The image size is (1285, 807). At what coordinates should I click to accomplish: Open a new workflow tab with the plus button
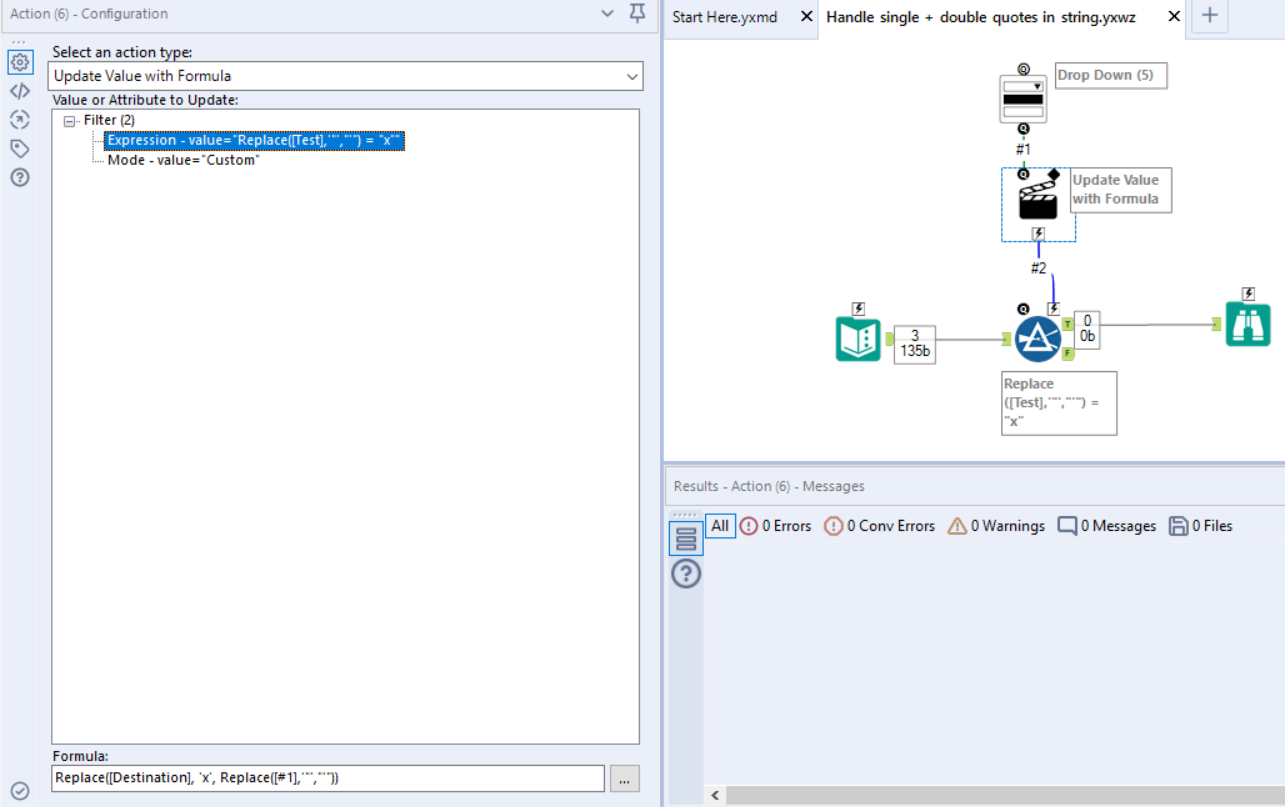pyautogui.click(x=1209, y=17)
